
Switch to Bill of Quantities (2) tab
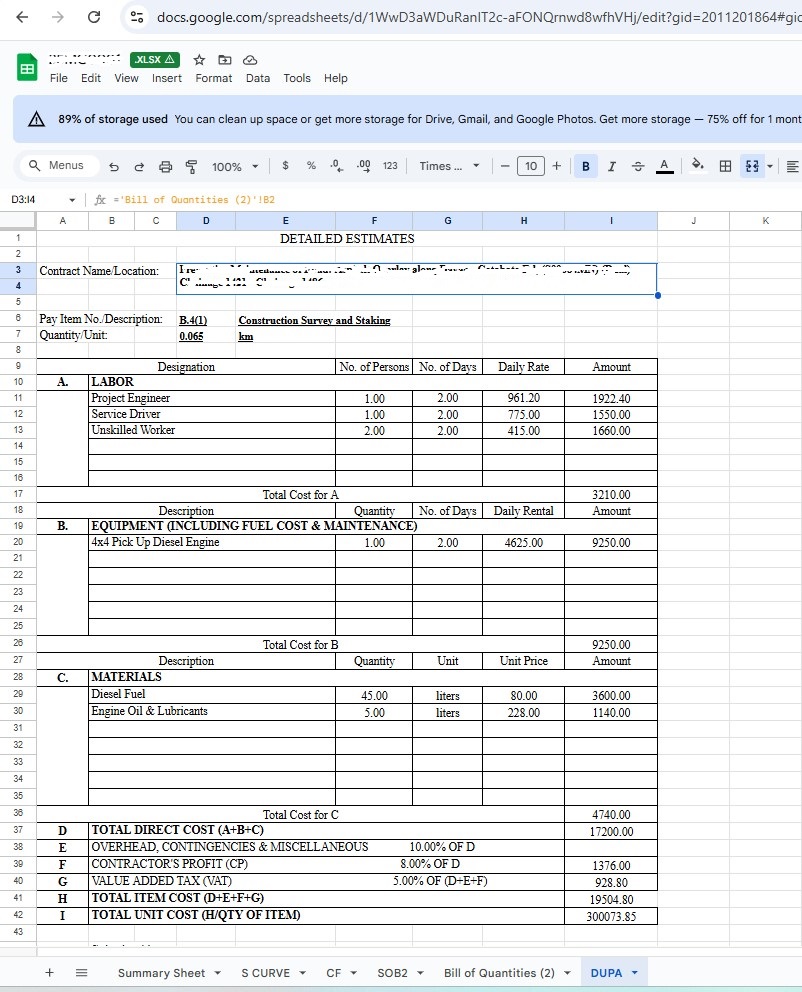(x=499, y=973)
